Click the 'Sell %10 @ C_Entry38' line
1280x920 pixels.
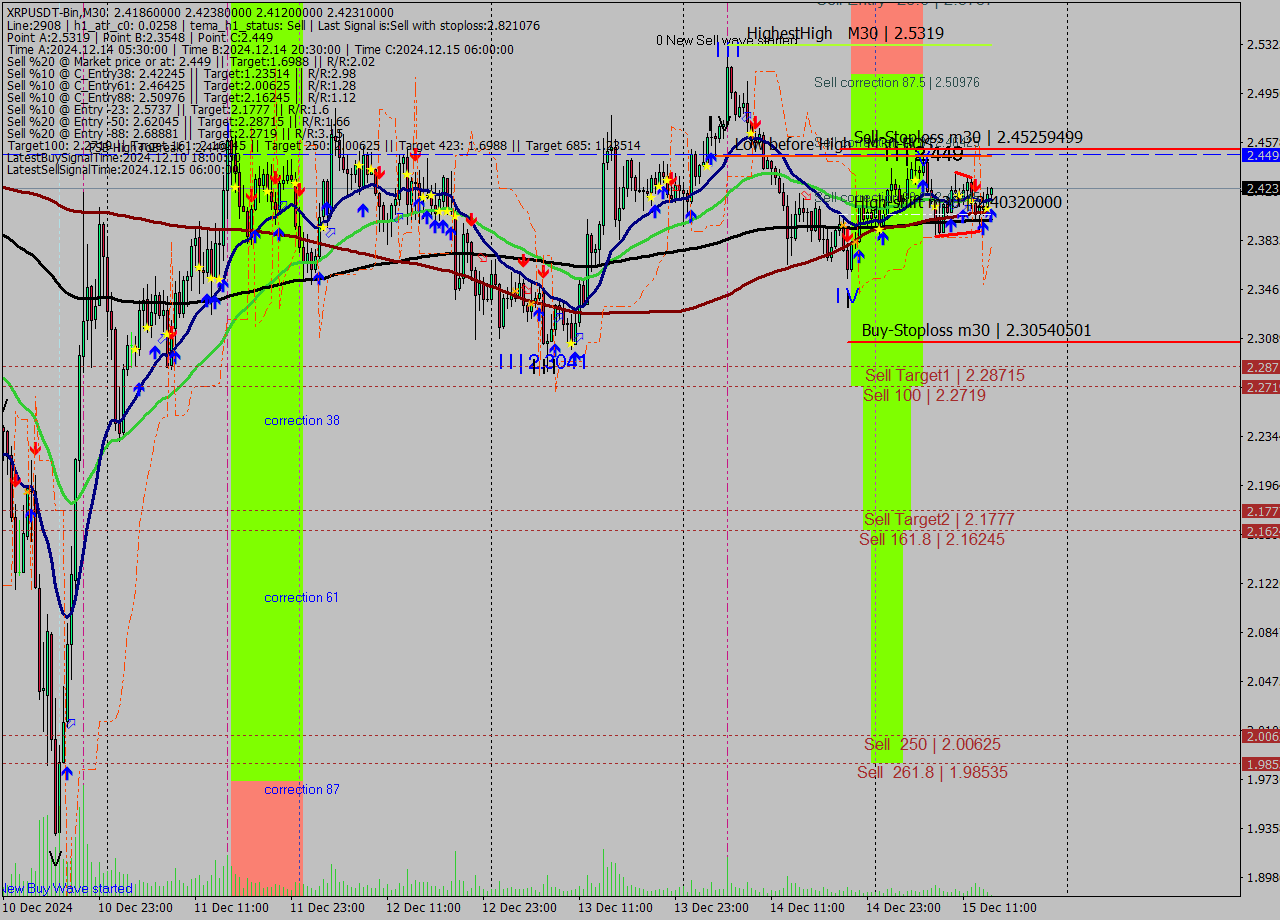(181, 73)
